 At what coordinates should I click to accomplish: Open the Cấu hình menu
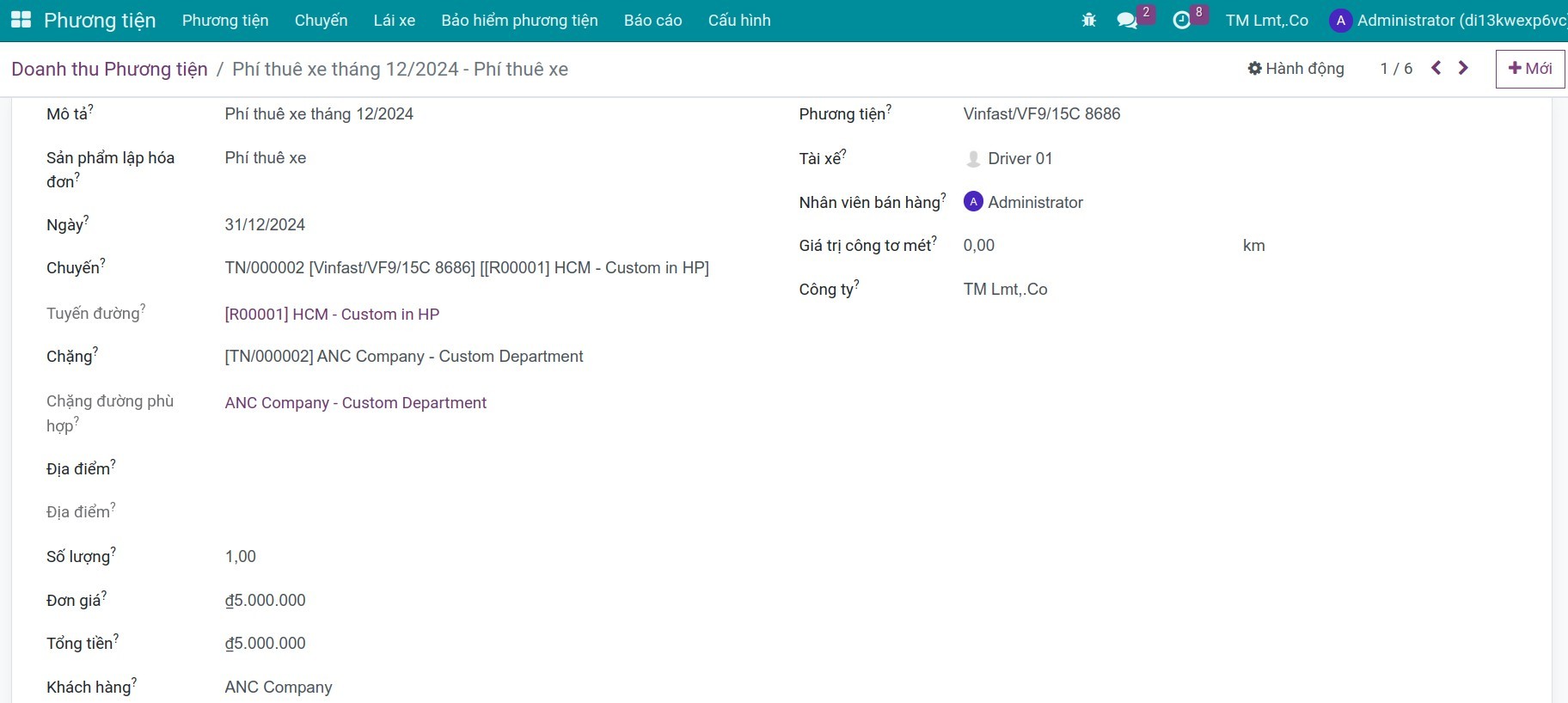click(x=739, y=21)
